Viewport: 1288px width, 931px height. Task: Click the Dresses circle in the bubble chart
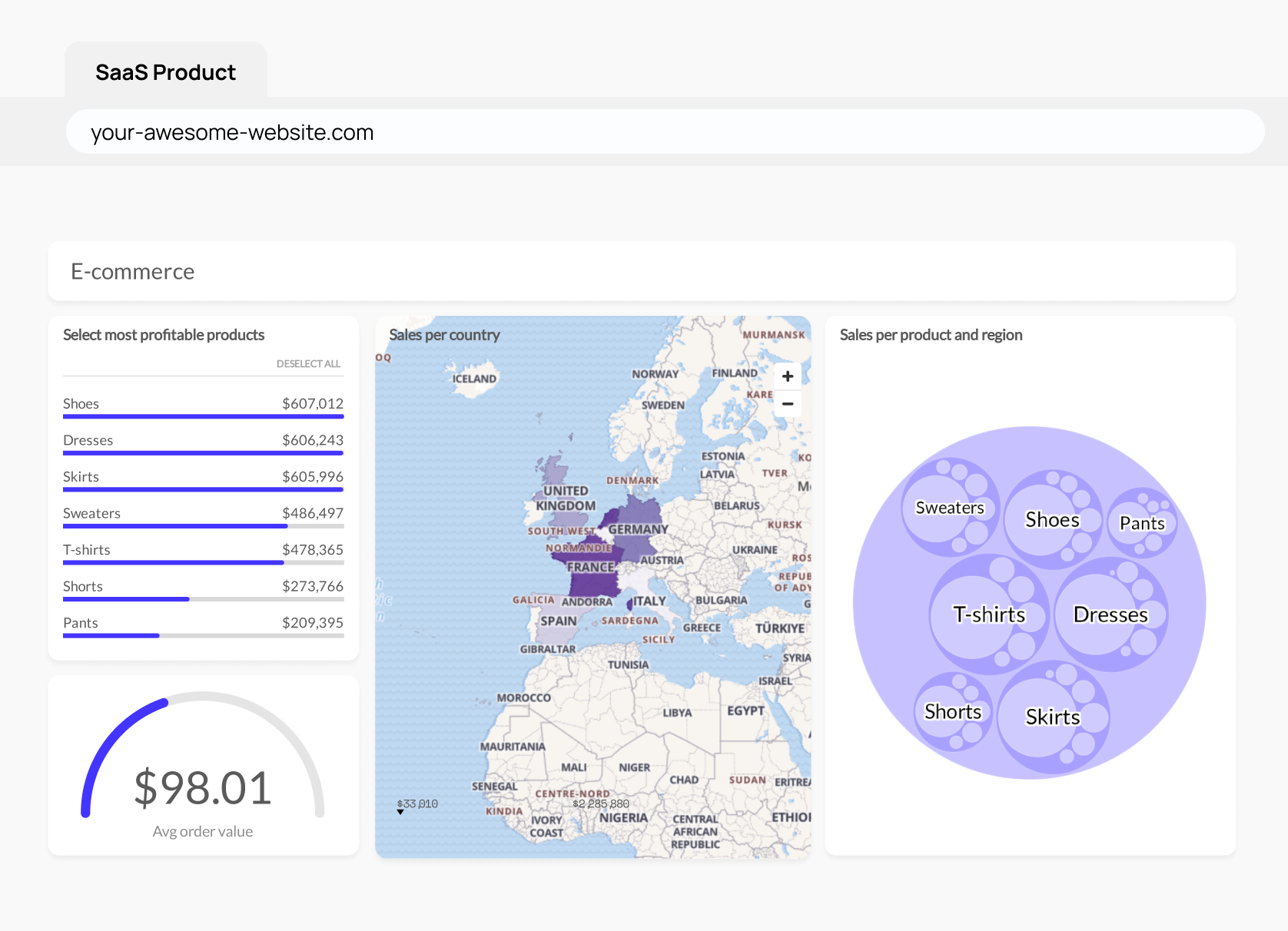1110,614
